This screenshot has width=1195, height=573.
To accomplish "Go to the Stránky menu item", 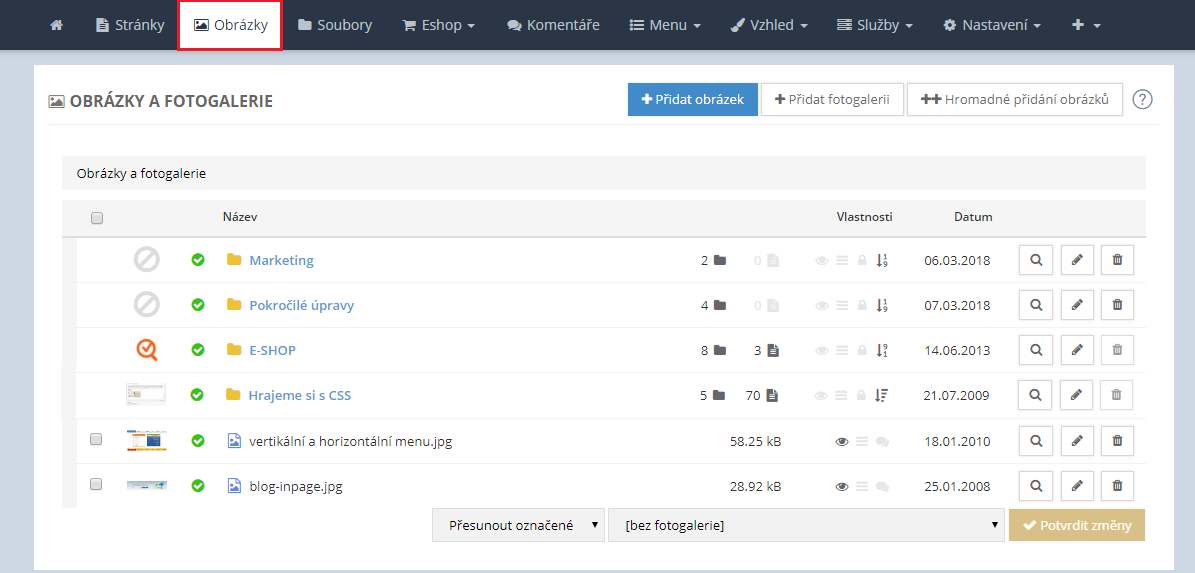I will (130, 25).
